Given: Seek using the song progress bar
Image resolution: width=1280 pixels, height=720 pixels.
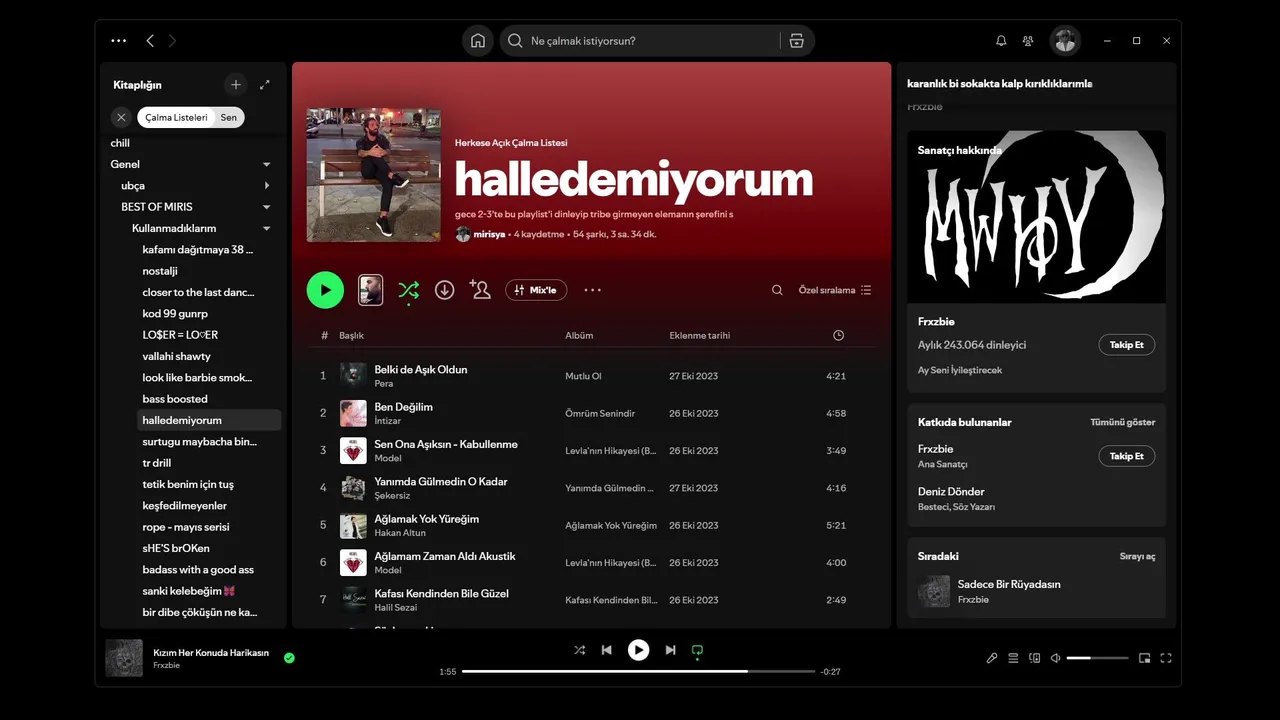Looking at the screenshot, I should pos(638,671).
